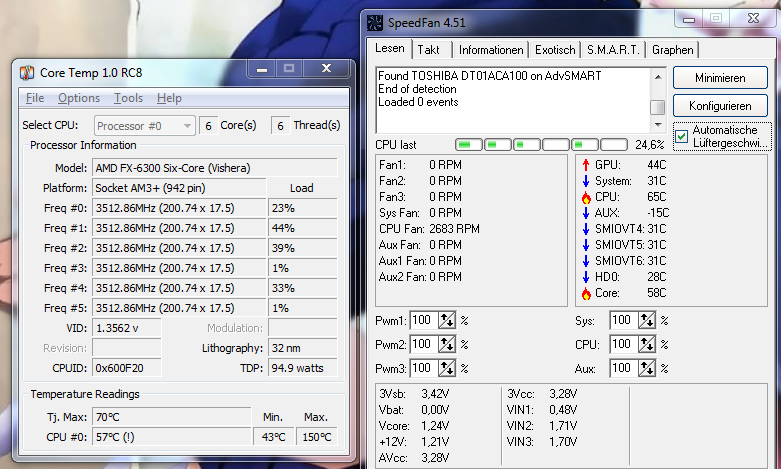Viewport: 781px width, 469px height.
Task: Click the blue down arrow beside System temperature
Action: (x=586, y=181)
